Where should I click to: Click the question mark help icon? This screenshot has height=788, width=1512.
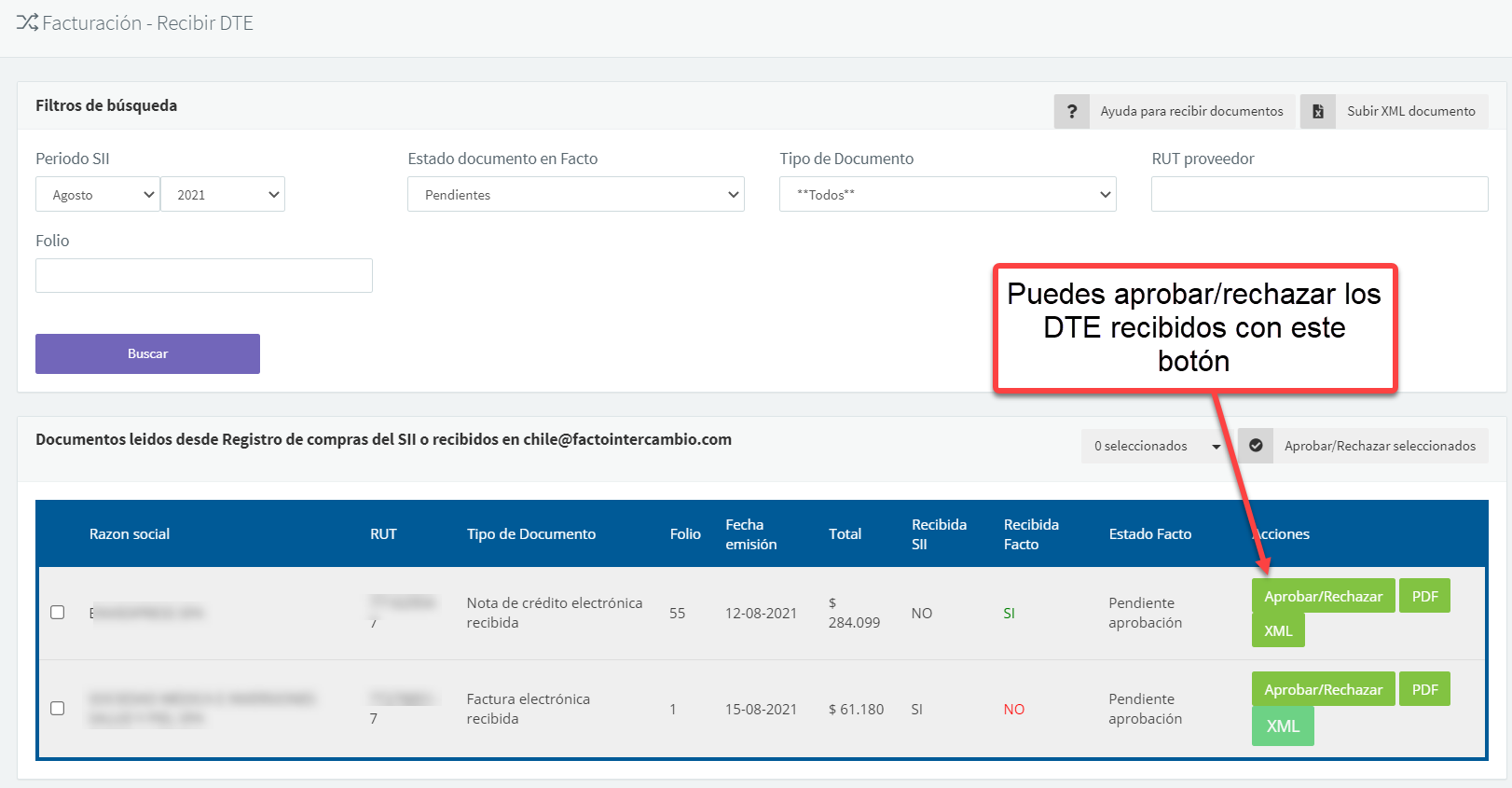(1071, 111)
